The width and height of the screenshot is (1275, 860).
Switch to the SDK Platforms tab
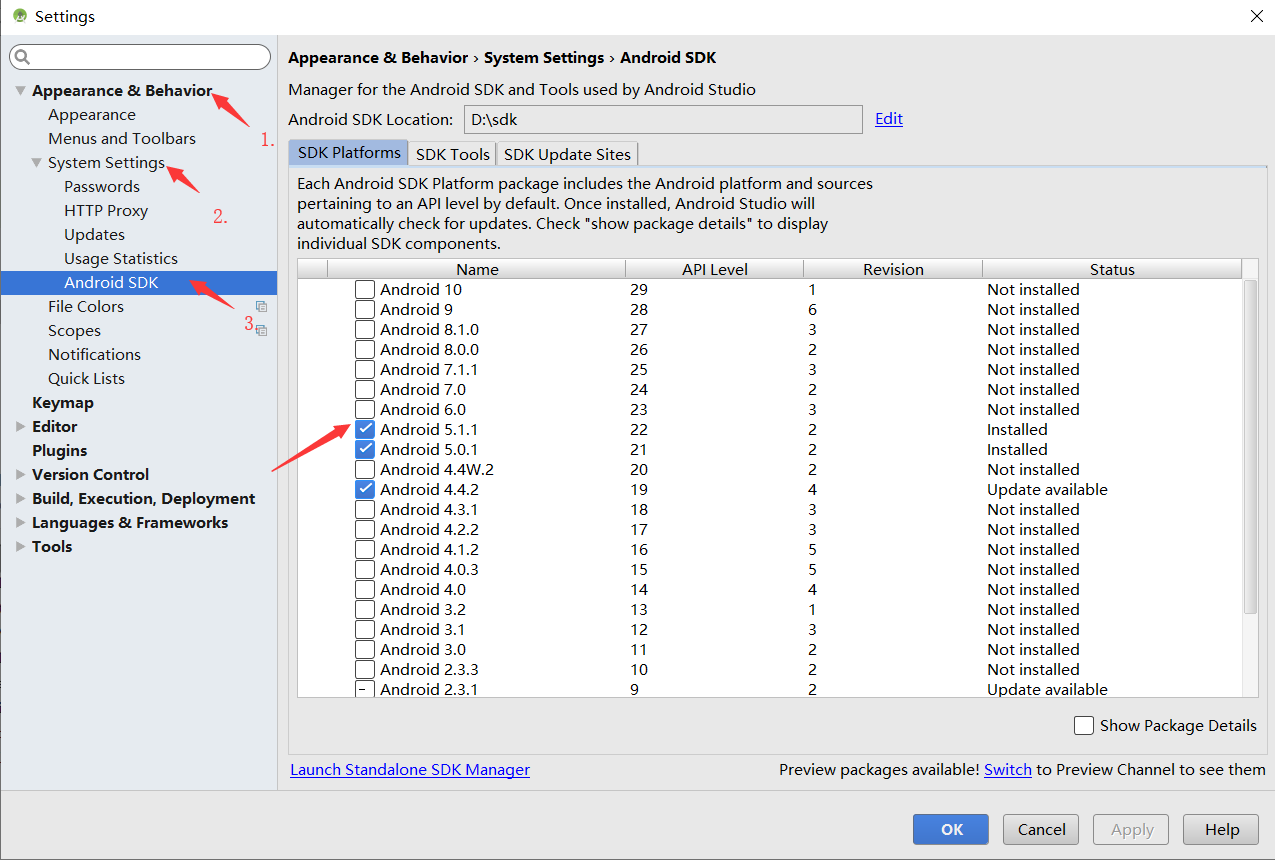[x=349, y=153]
